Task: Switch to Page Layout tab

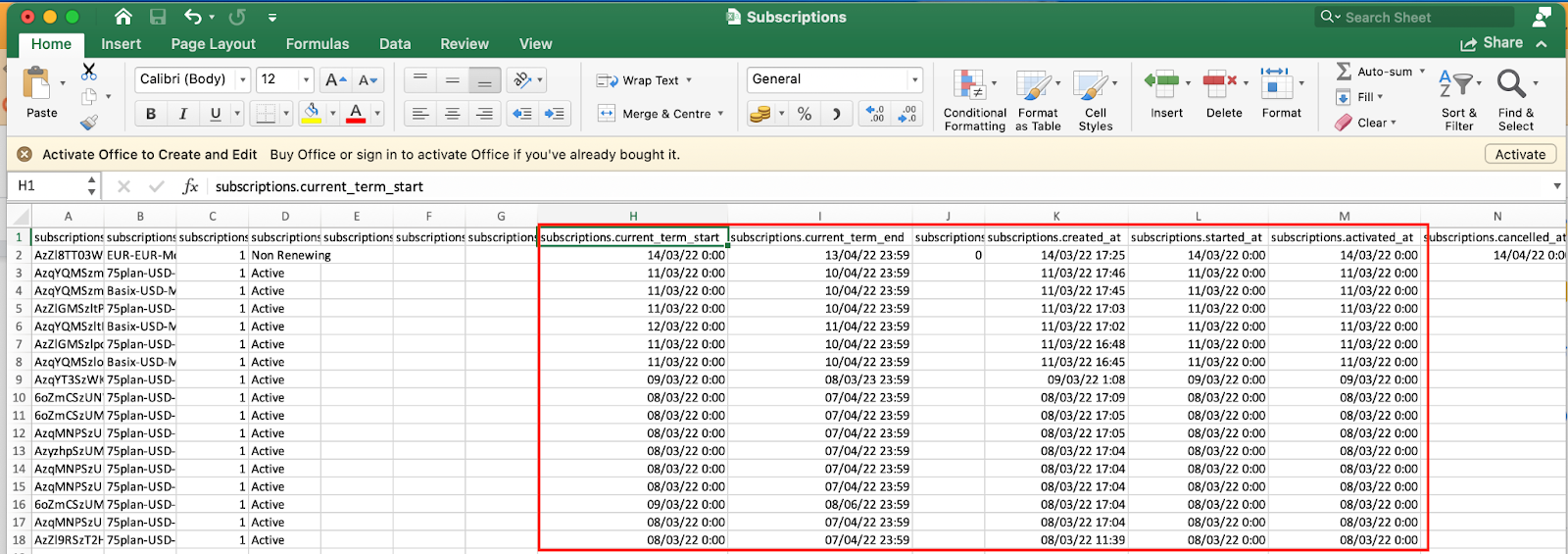Action: click(x=213, y=44)
